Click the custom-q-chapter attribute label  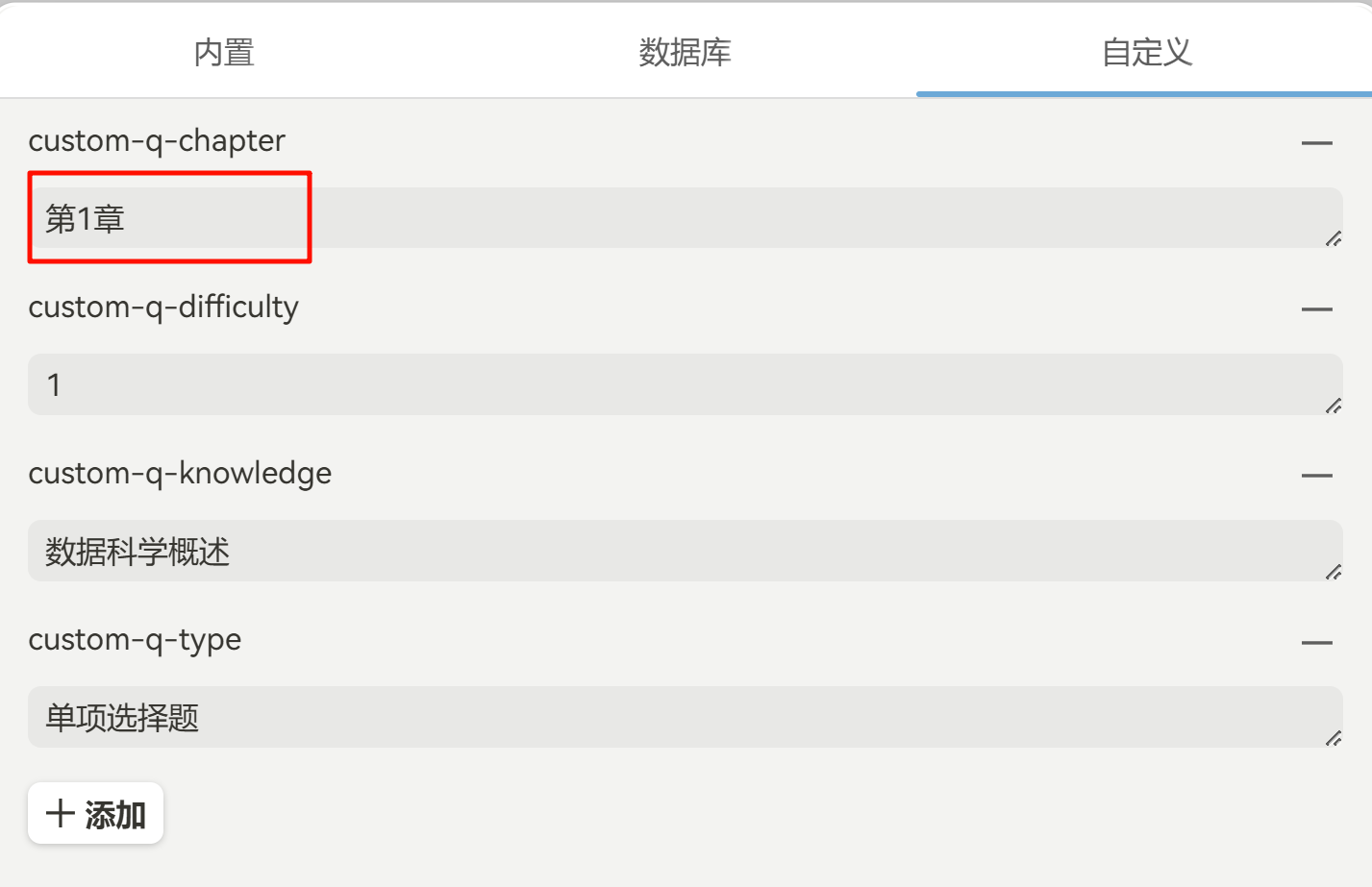(157, 141)
